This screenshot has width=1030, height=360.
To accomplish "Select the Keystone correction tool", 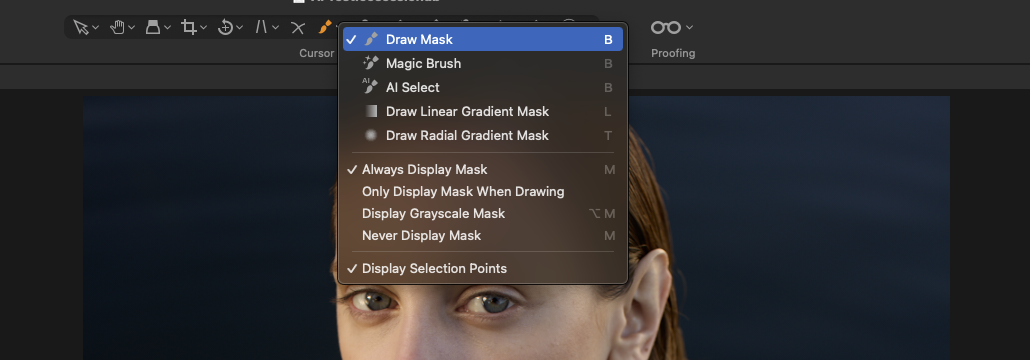I will coord(153,28).
